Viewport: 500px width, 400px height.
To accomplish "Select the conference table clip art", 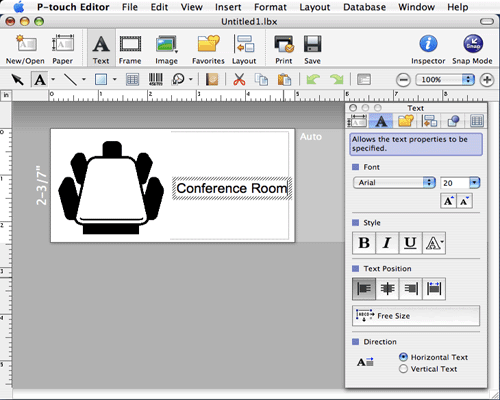I will [111, 187].
